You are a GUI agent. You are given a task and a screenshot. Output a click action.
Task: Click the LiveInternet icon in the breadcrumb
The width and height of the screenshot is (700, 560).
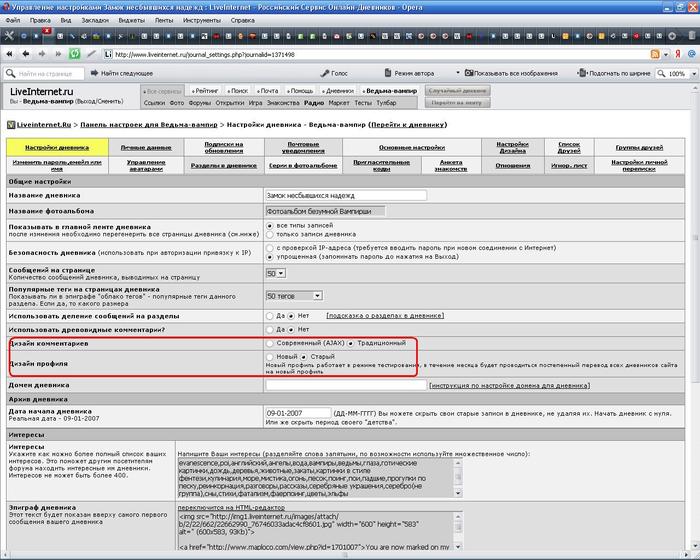(x=11, y=125)
